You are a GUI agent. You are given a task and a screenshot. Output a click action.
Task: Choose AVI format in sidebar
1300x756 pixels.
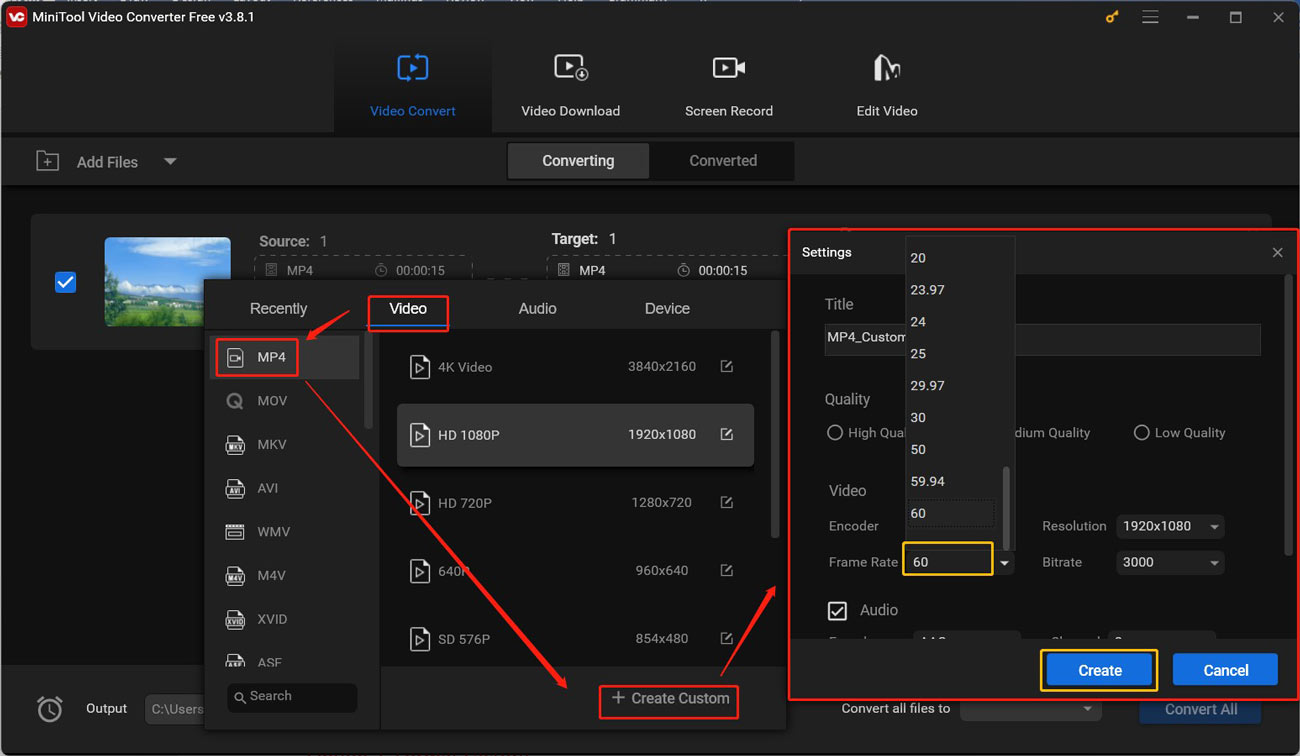(x=285, y=488)
